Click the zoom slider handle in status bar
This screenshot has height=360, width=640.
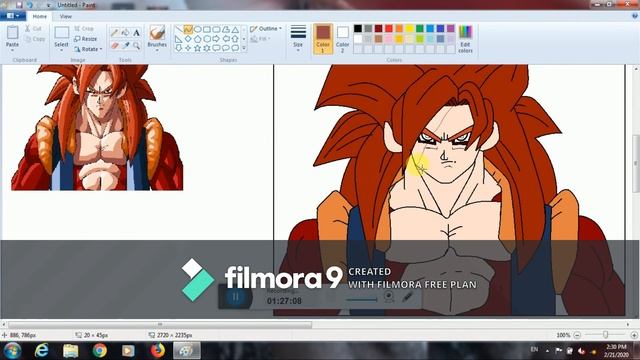click(x=606, y=335)
